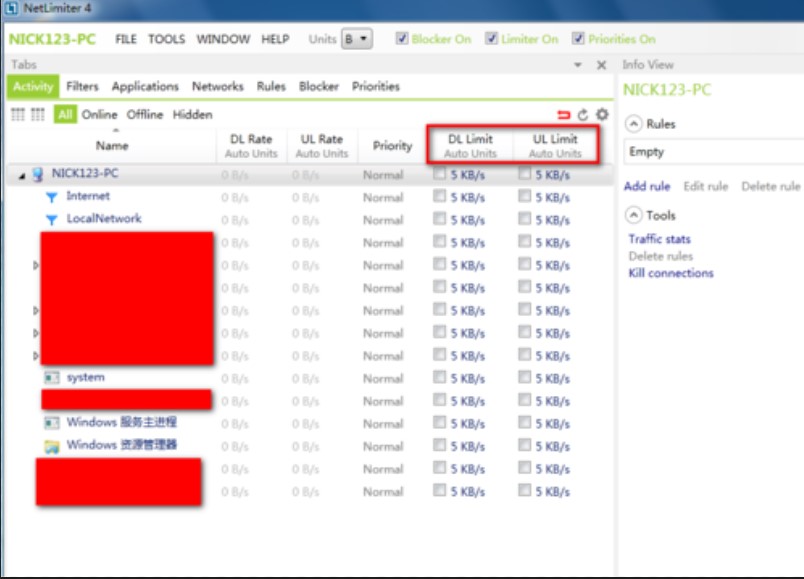
Task: Open the Units dropdown
Action: [x=356, y=39]
